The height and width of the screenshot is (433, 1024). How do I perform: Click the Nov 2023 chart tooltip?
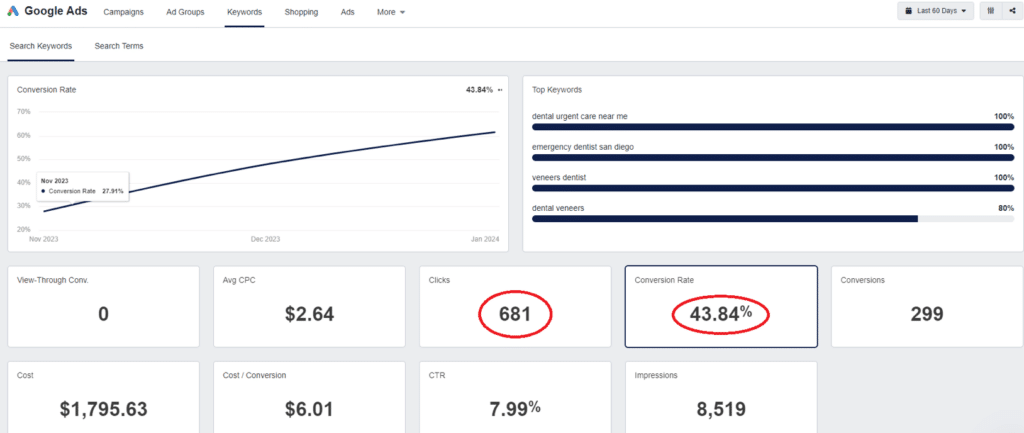[83, 186]
